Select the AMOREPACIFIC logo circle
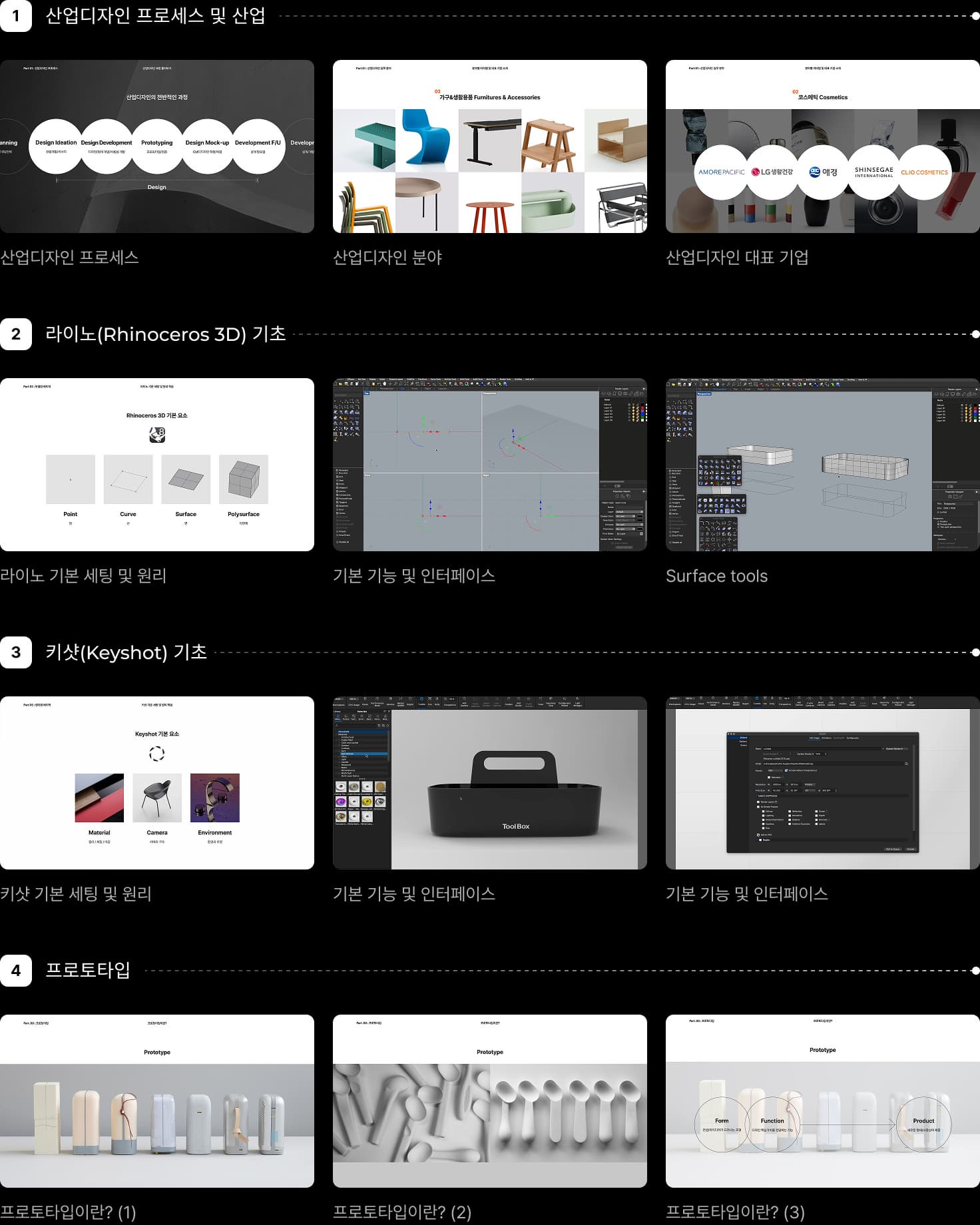The width and height of the screenshot is (980, 1225). click(x=721, y=172)
